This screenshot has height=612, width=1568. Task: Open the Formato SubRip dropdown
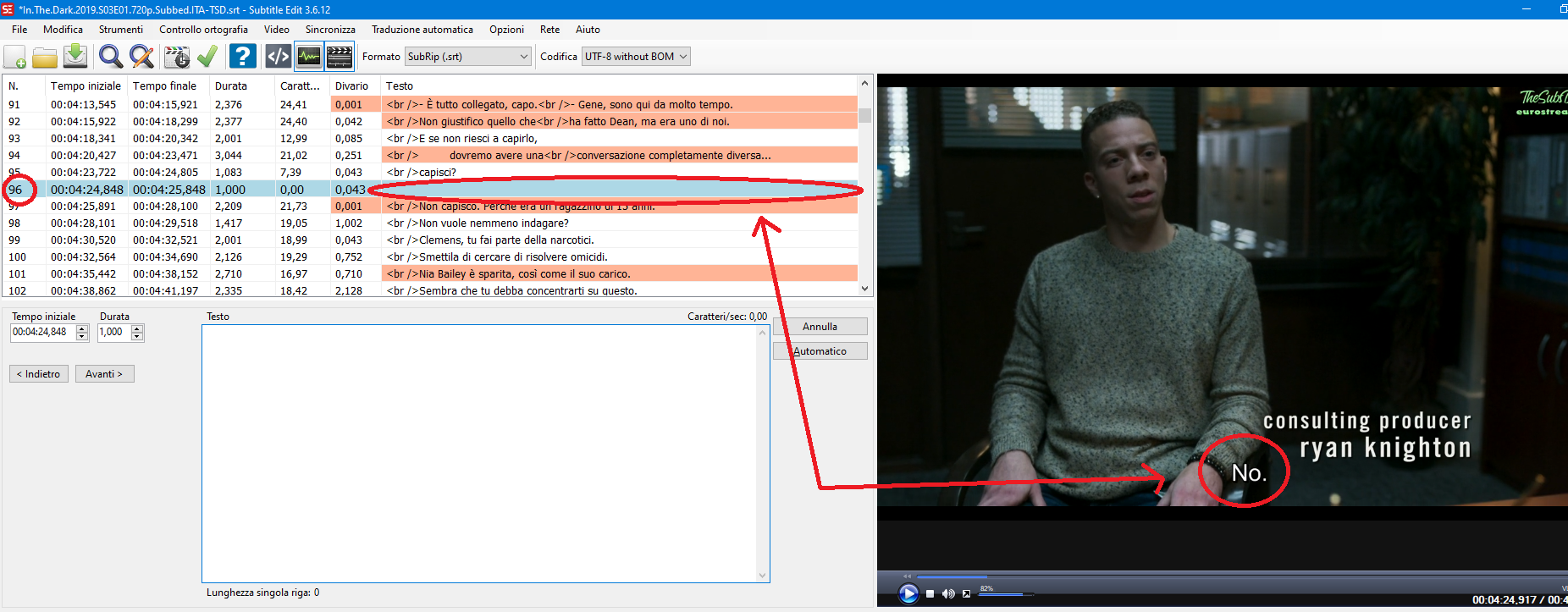pos(468,57)
